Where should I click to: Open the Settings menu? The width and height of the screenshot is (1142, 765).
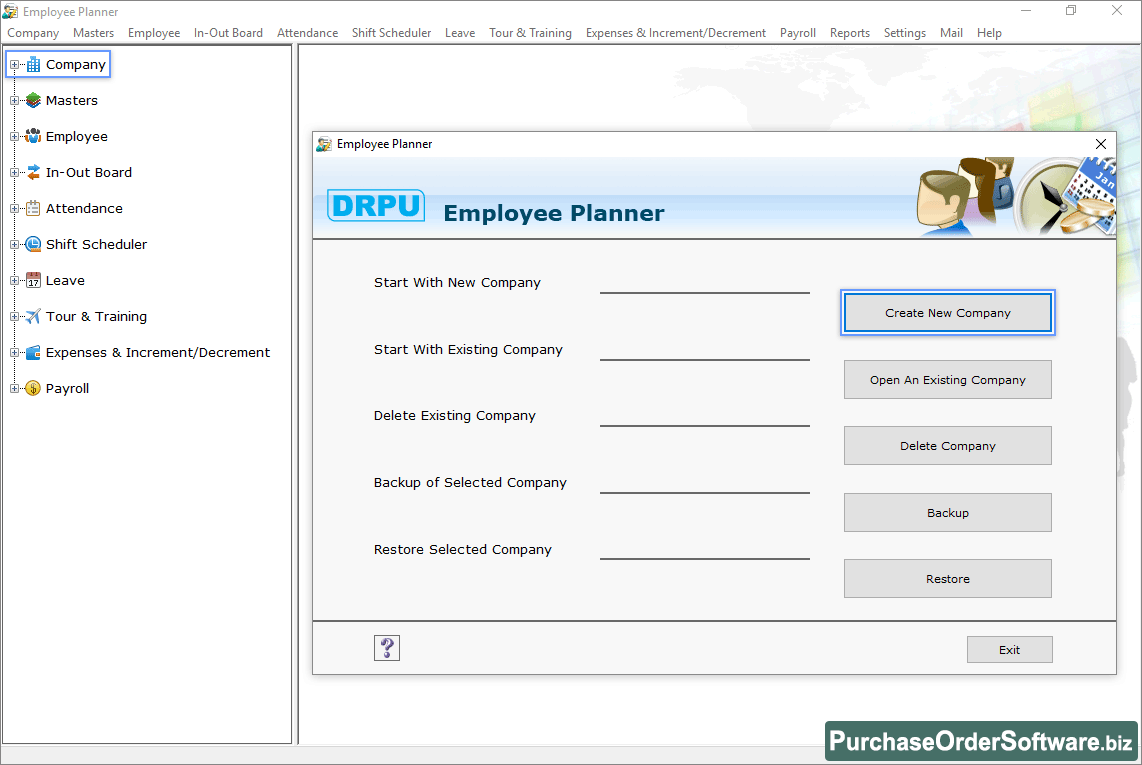click(x=905, y=33)
